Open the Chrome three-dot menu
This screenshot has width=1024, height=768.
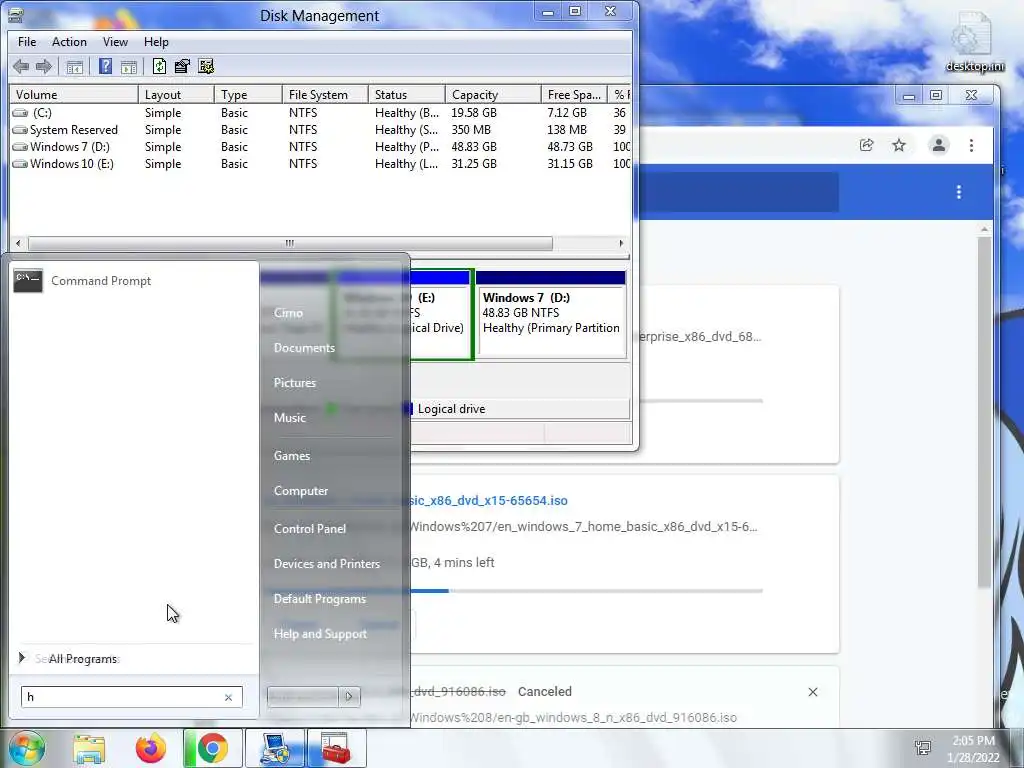click(x=971, y=145)
